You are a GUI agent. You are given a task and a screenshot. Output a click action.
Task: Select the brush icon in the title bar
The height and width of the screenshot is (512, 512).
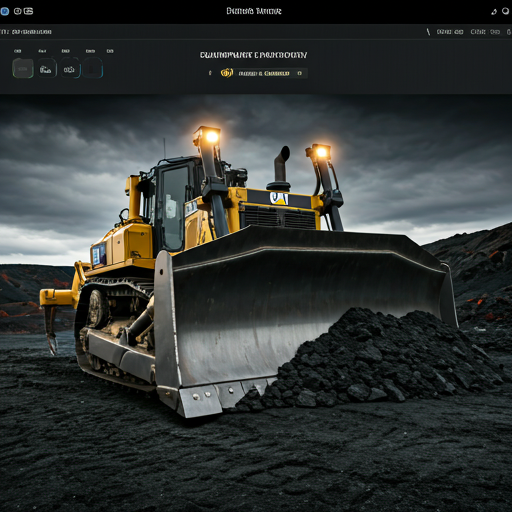[494, 12]
